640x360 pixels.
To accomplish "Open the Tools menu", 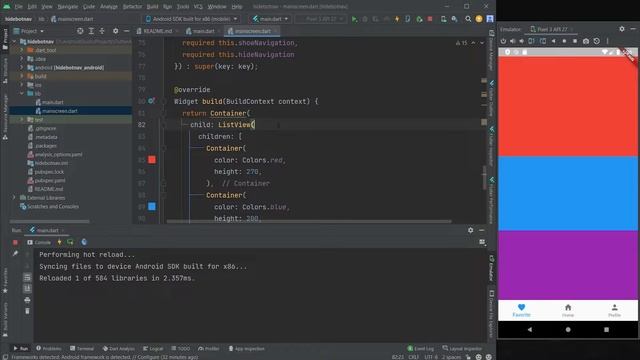I will pos(182,7).
